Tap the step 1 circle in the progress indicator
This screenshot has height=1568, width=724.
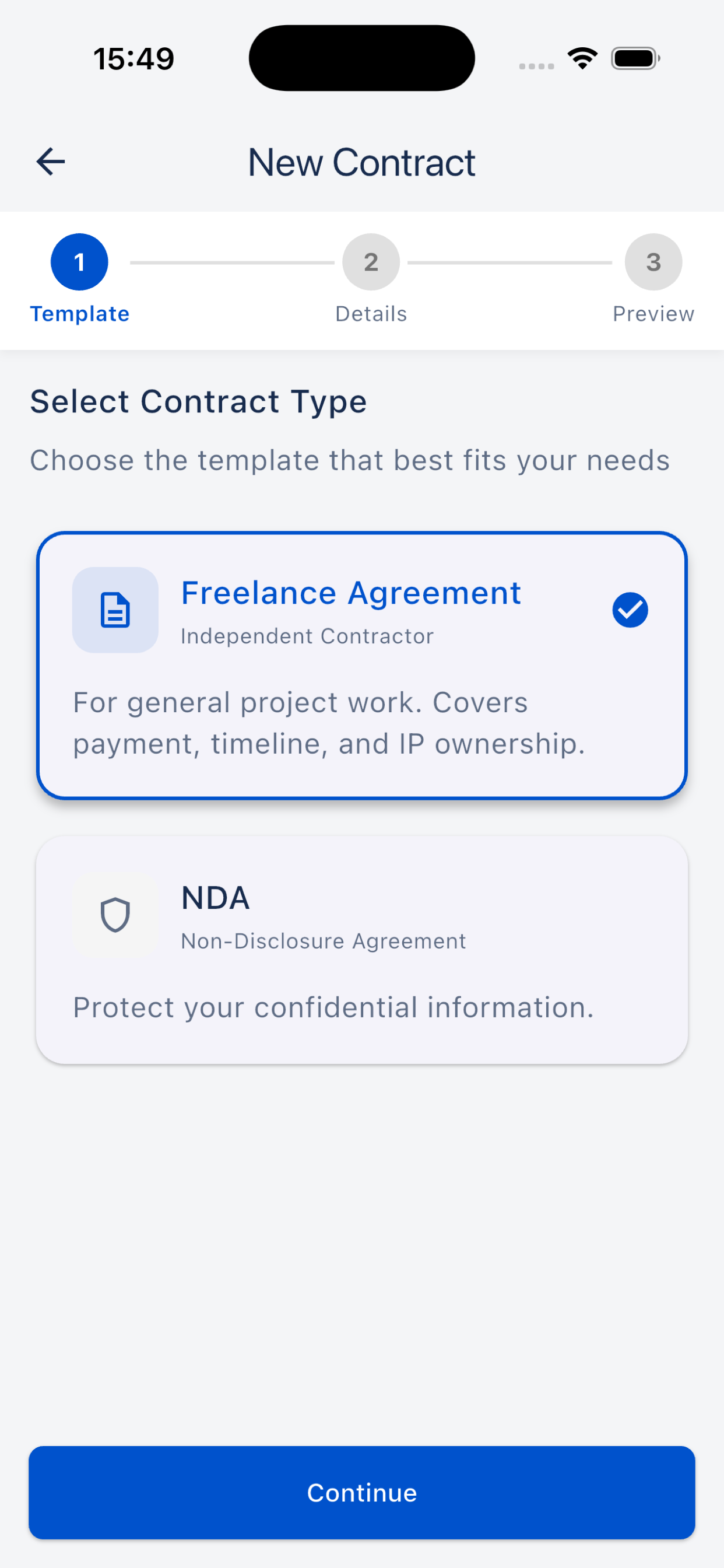click(80, 262)
